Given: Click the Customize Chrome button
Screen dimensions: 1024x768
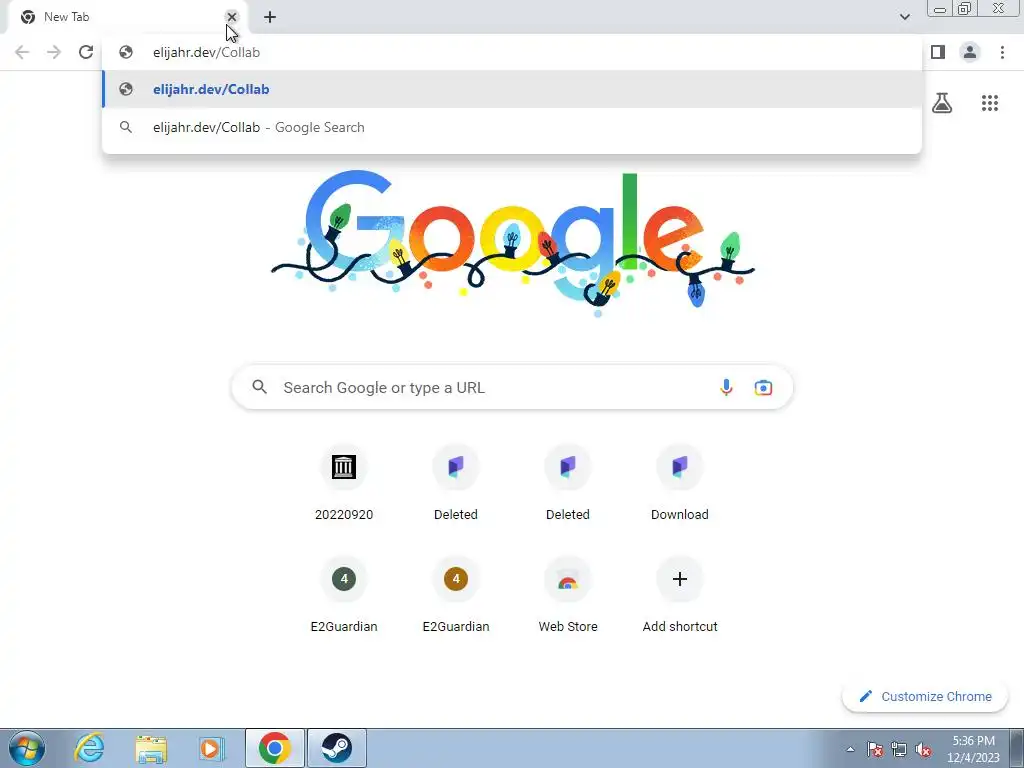Looking at the screenshot, I should (x=925, y=697).
